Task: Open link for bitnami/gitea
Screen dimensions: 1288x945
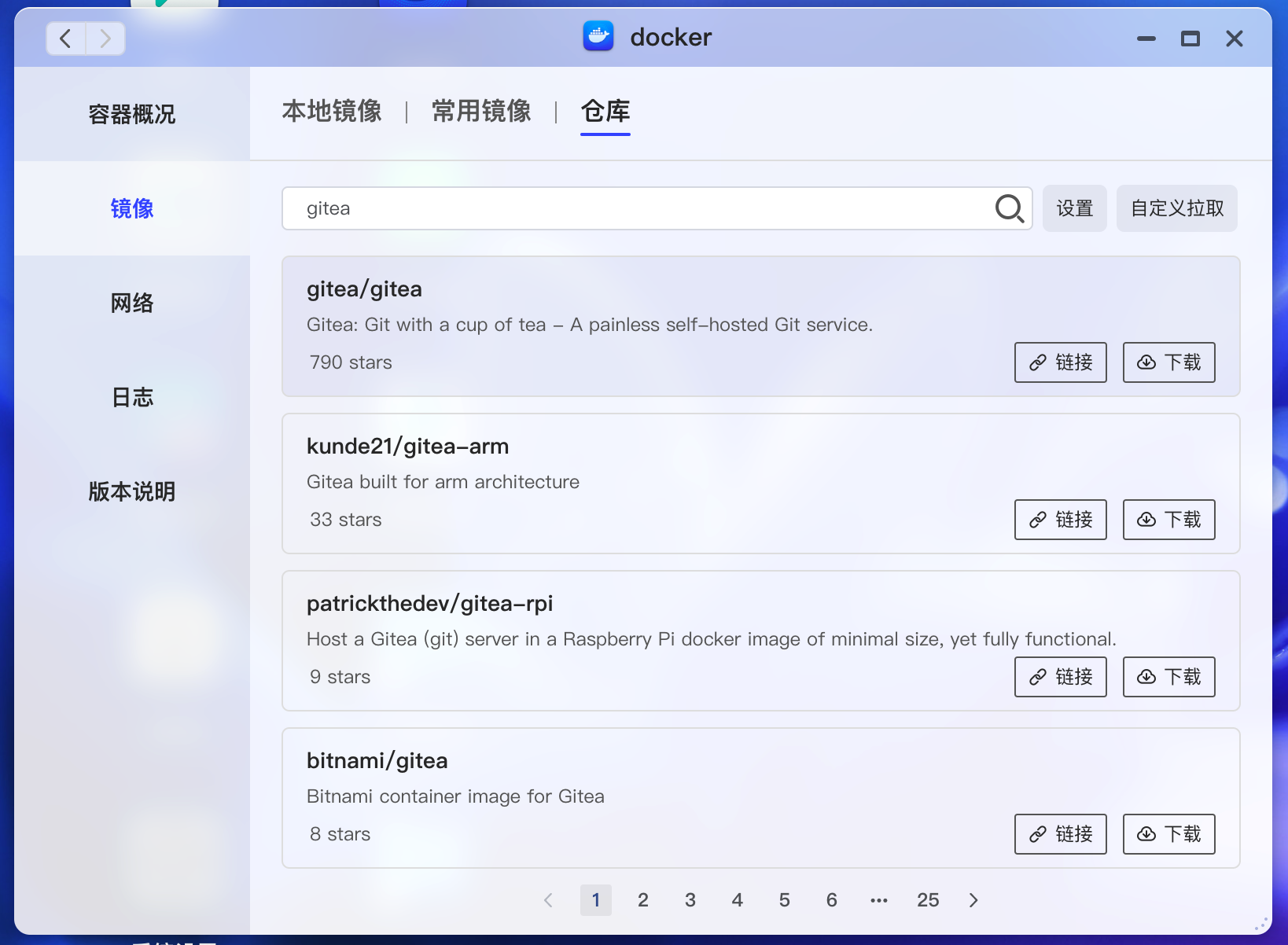Action: tap(1060, 834)
